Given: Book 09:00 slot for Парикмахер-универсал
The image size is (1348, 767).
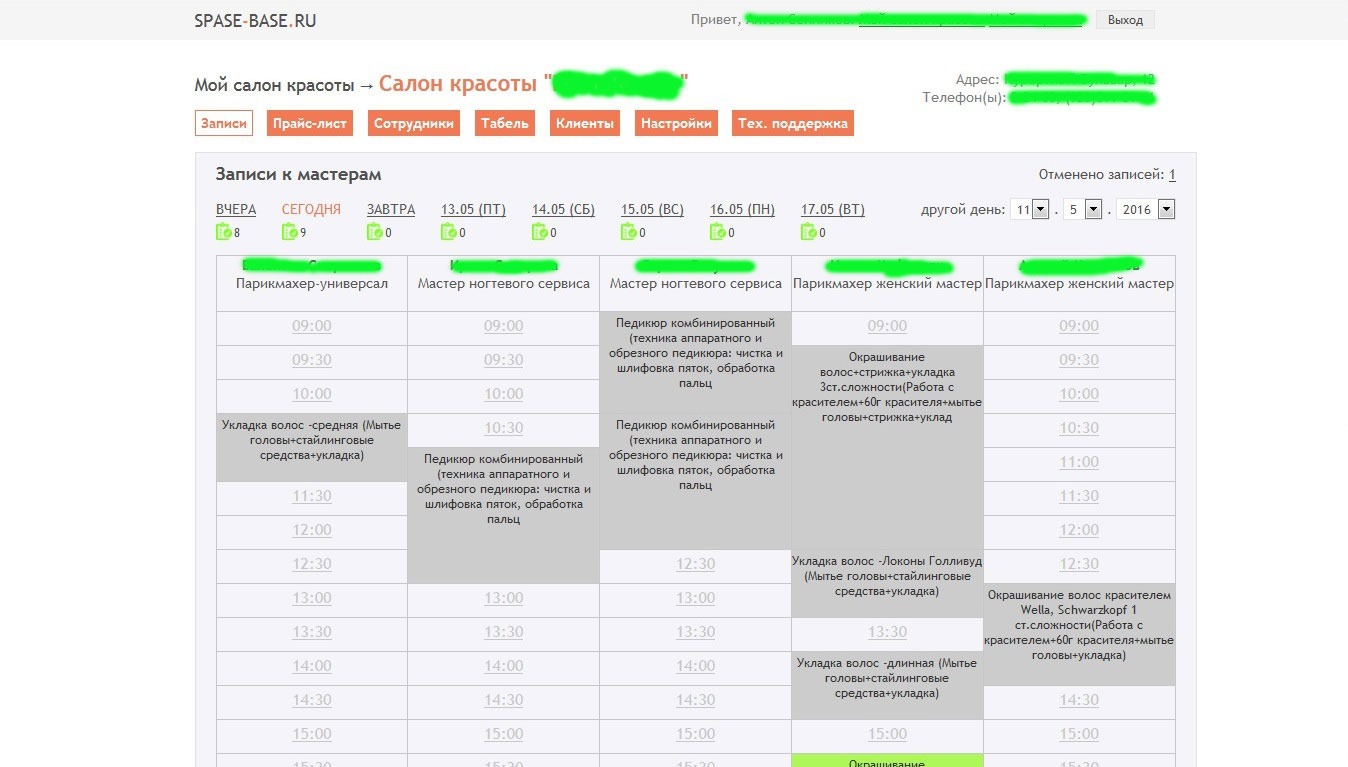Looking at the screenshot, I should [312, 326].
